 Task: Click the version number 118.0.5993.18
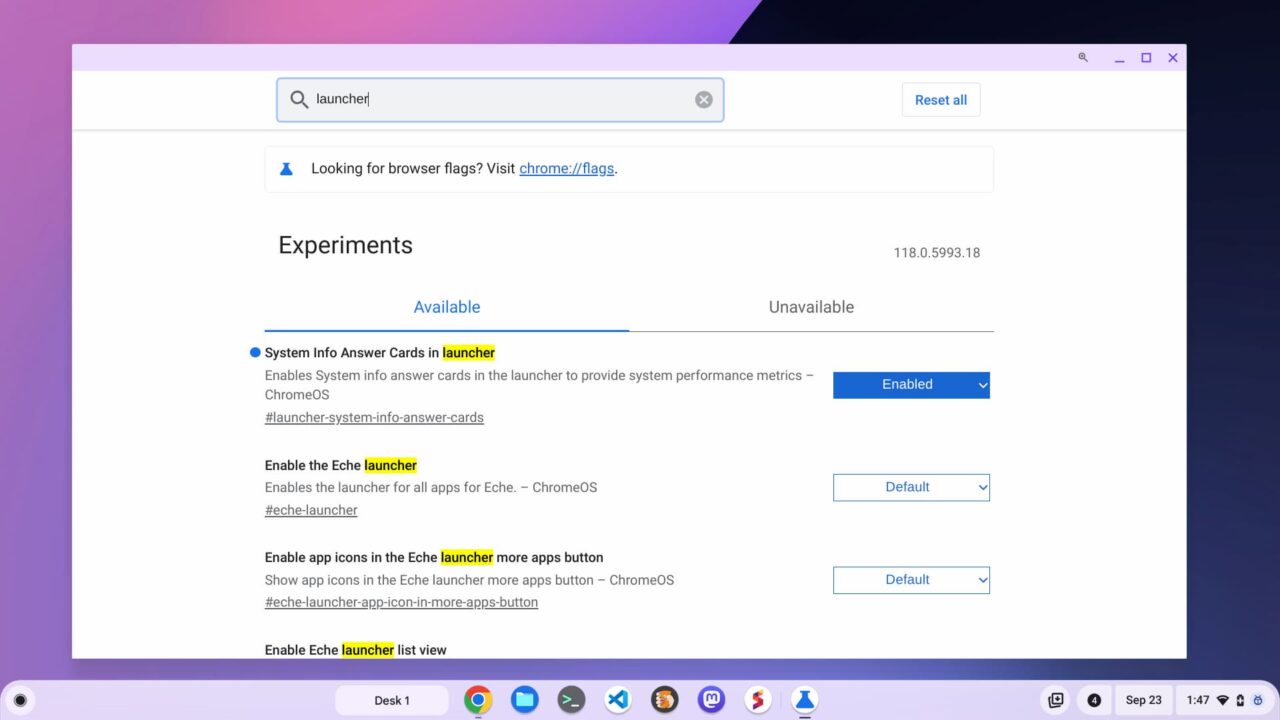[937, 253]
